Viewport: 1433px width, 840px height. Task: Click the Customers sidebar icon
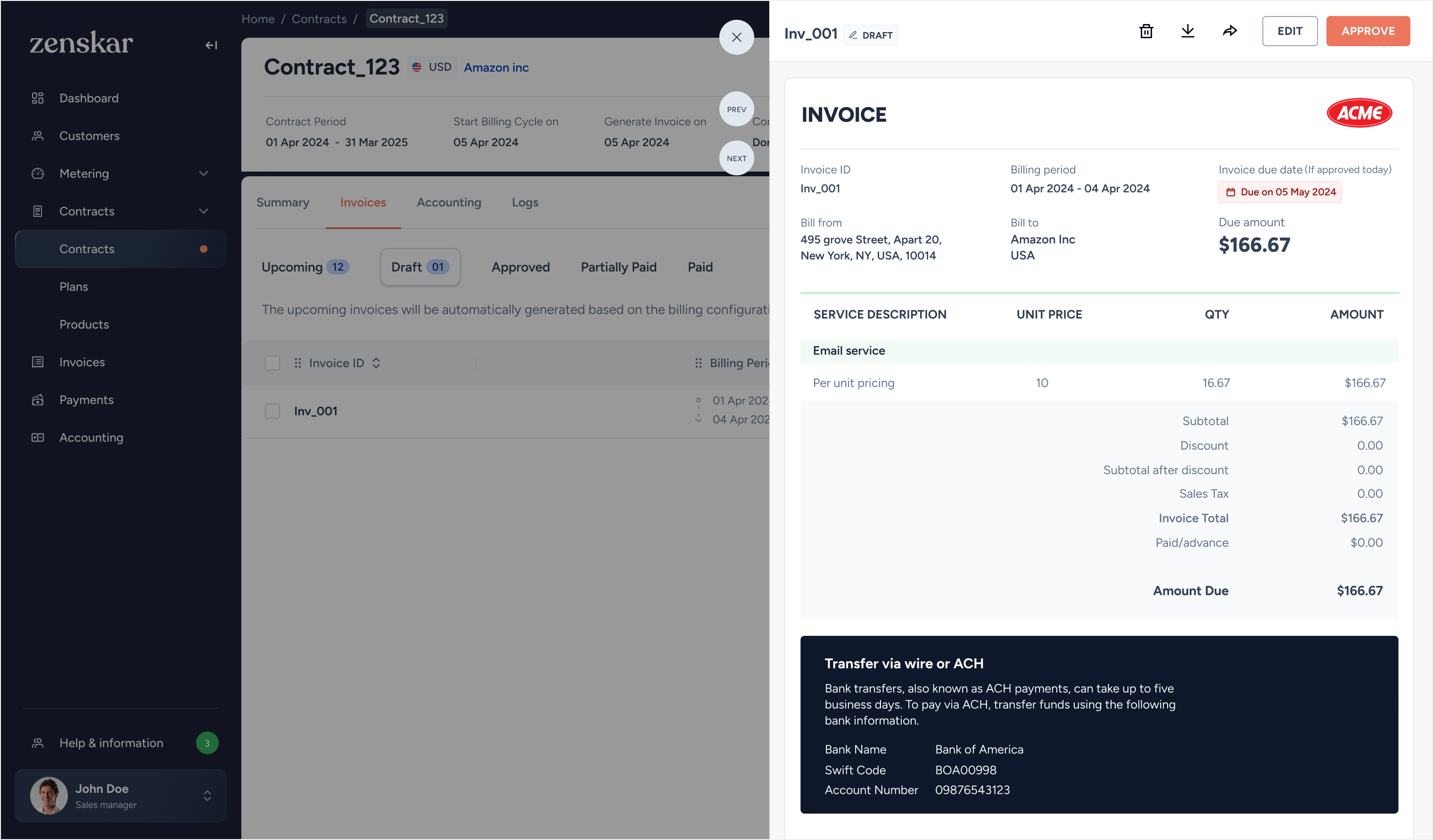coord(38,136)
